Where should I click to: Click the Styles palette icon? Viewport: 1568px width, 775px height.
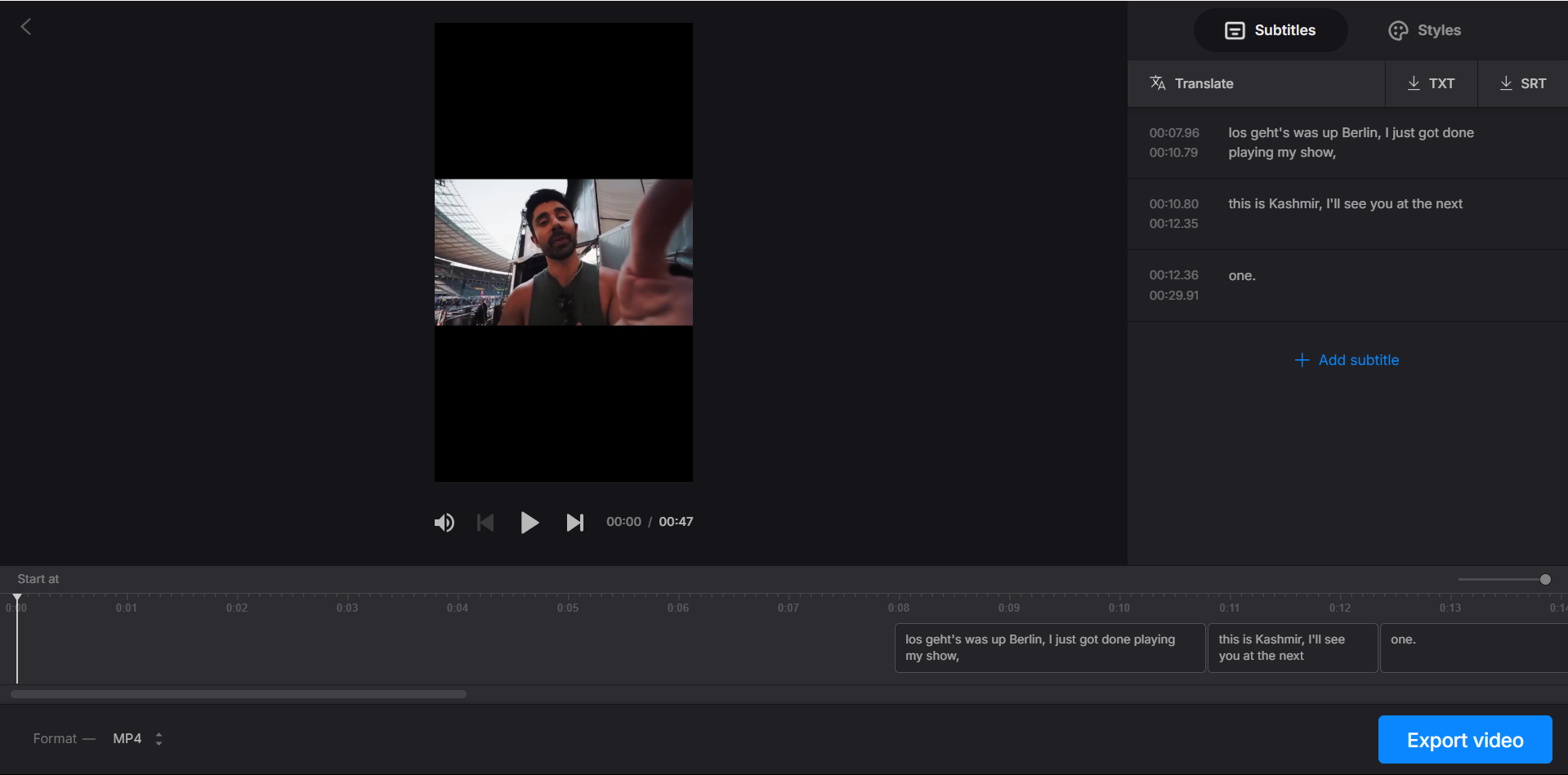(1395, 30)
